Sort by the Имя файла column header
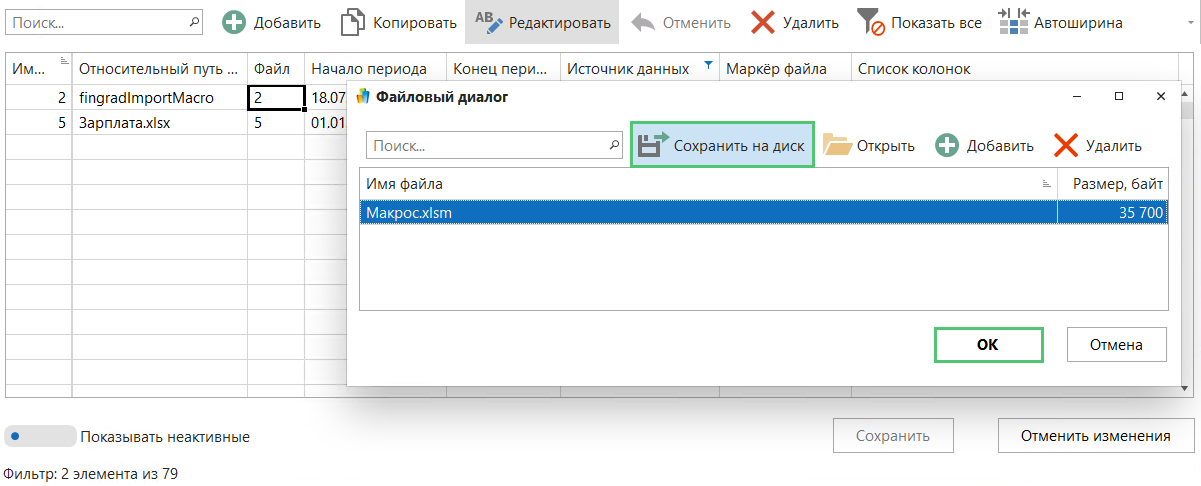 [700, 183]
